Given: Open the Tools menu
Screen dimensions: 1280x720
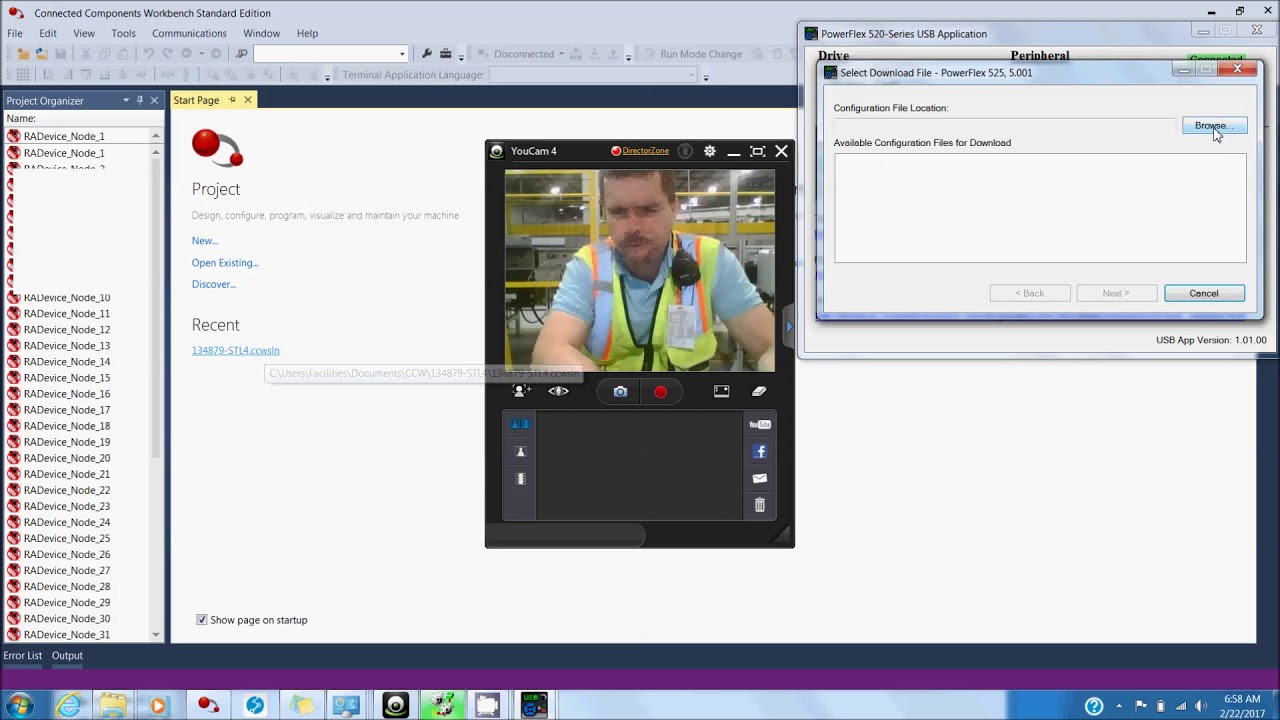Looking at the screenshot, I should tap(123, 33).
